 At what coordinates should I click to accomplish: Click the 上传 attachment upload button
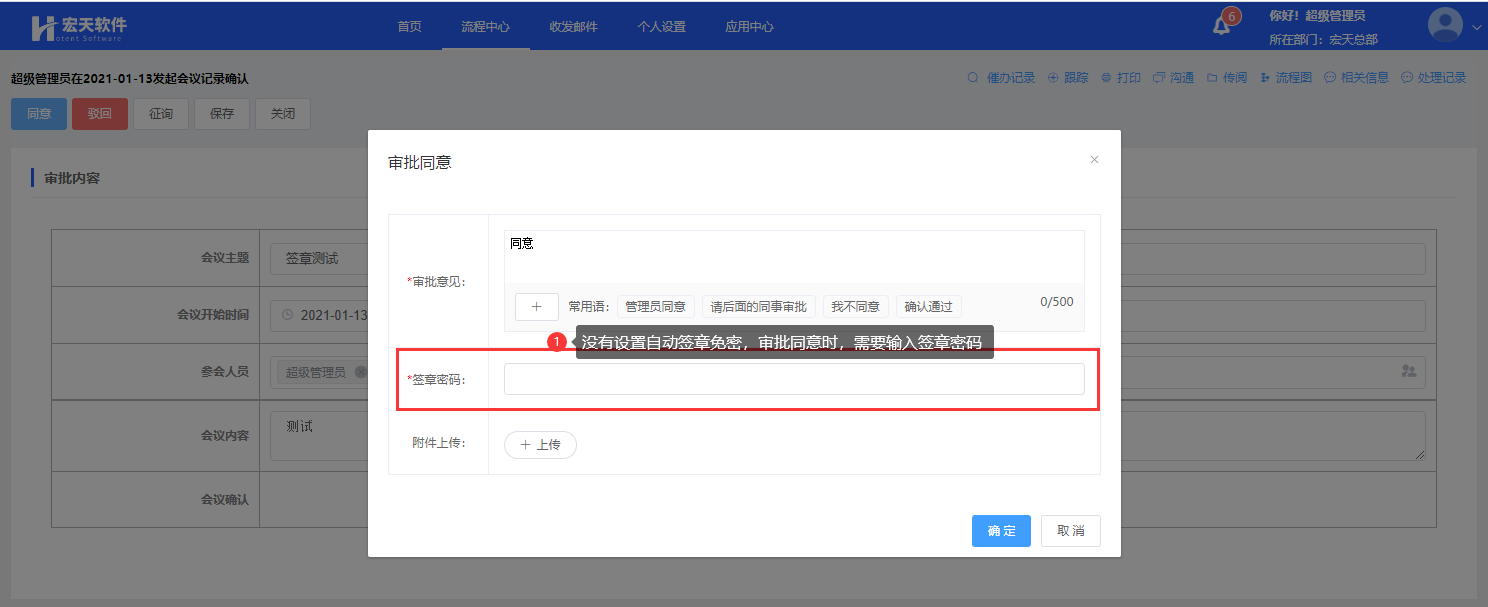pos(540,445)
